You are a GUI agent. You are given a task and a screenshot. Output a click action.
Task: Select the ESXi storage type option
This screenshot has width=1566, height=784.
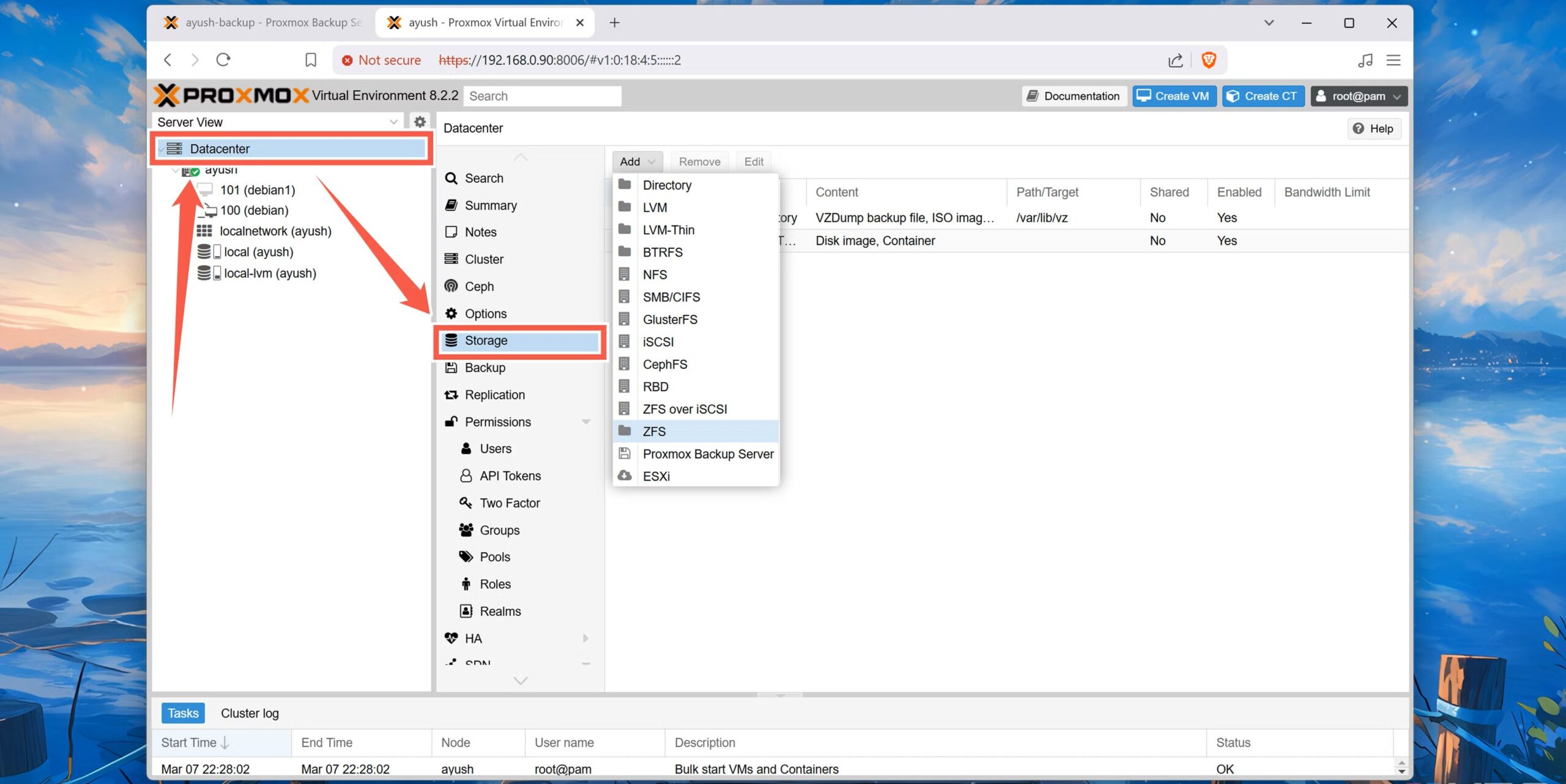tap(656, 476)
